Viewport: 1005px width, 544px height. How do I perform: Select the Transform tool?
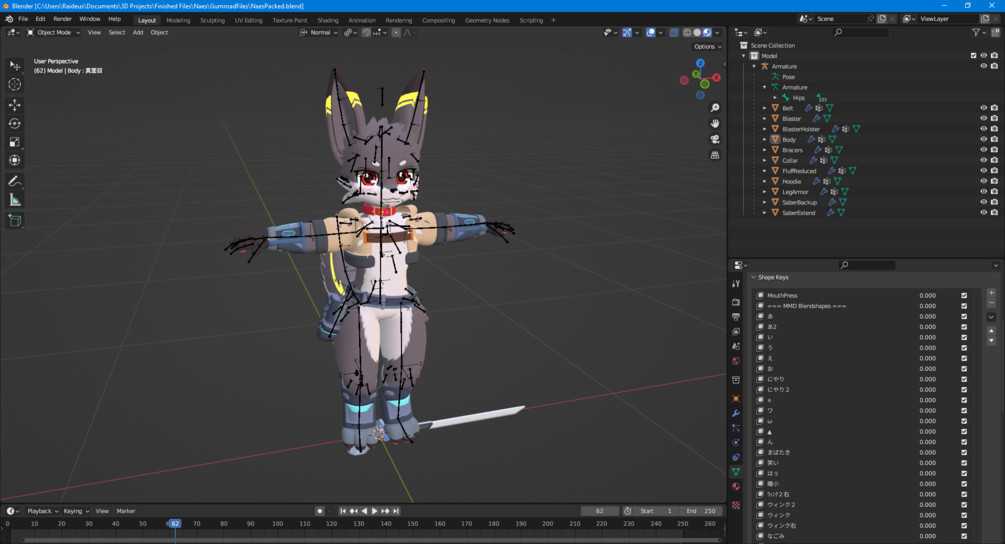14,160
